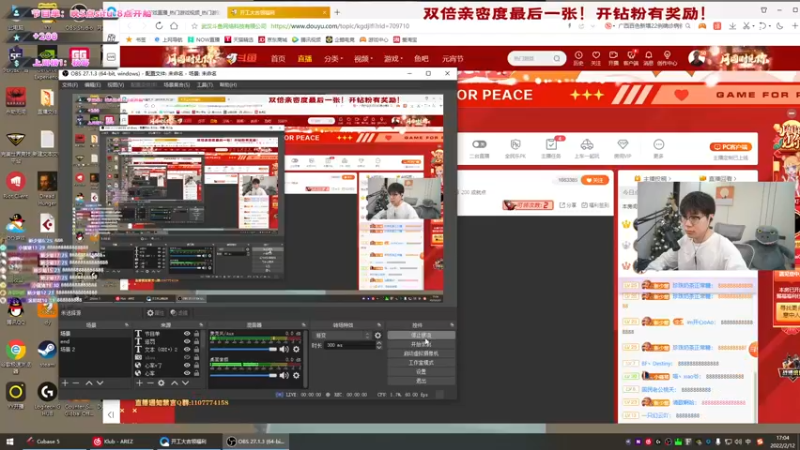Screen dimensions: 800x450
Task: Click the orange PC客户端 button on Douyu
Action: click(730, 147)
